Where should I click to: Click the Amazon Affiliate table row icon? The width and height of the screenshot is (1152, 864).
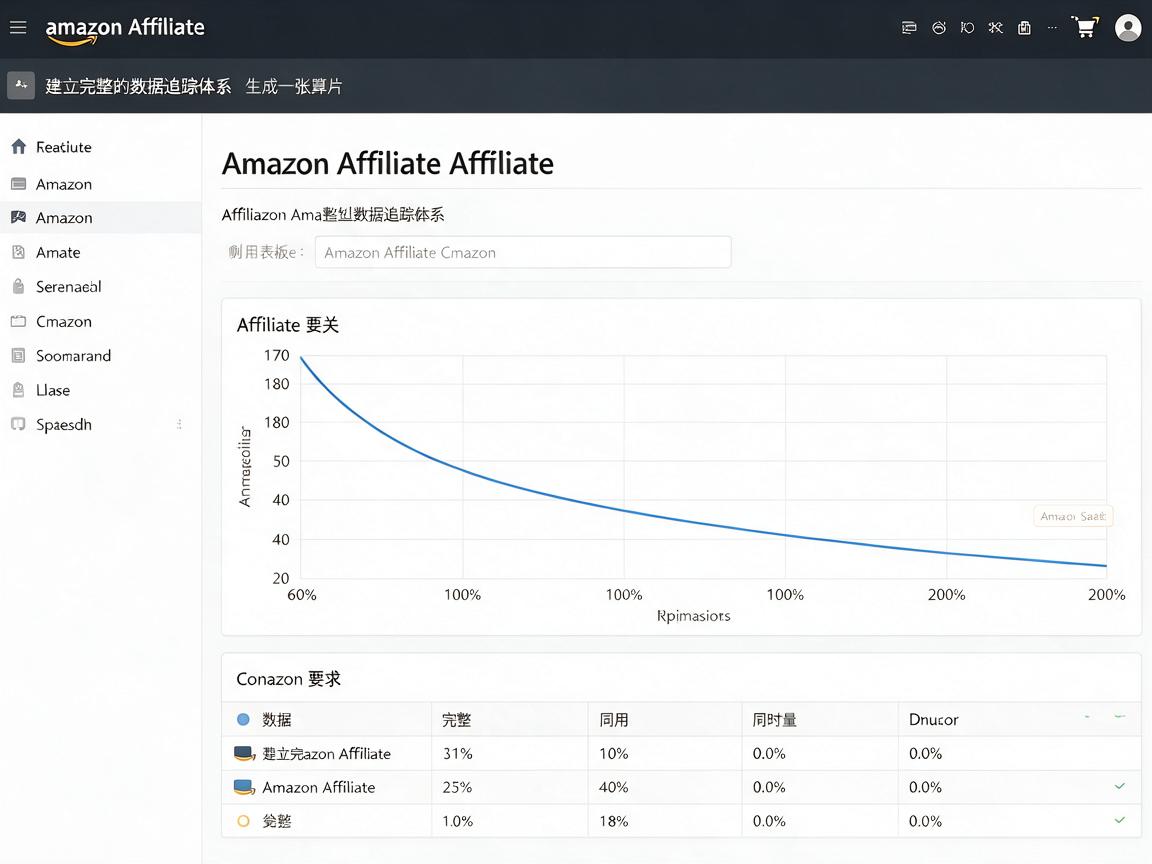[x=244, y=787]
